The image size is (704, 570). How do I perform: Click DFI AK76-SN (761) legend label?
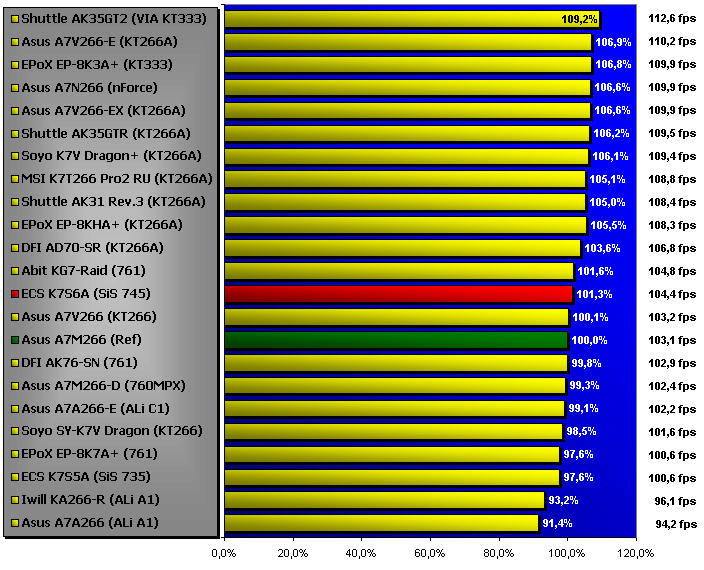(79, 362)
